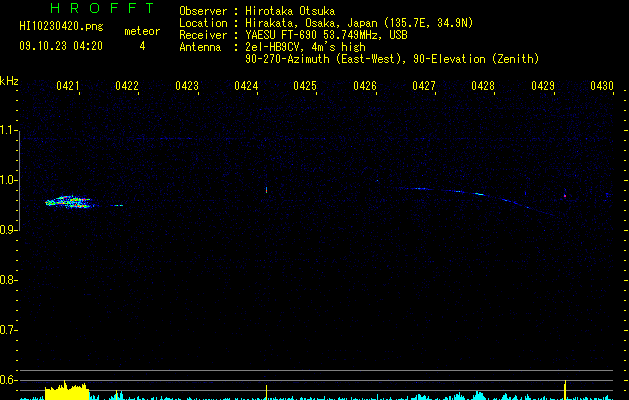Click the yellow level spike after 0424
Viewport: 629px width, 400px height.
tap(266, 392)
